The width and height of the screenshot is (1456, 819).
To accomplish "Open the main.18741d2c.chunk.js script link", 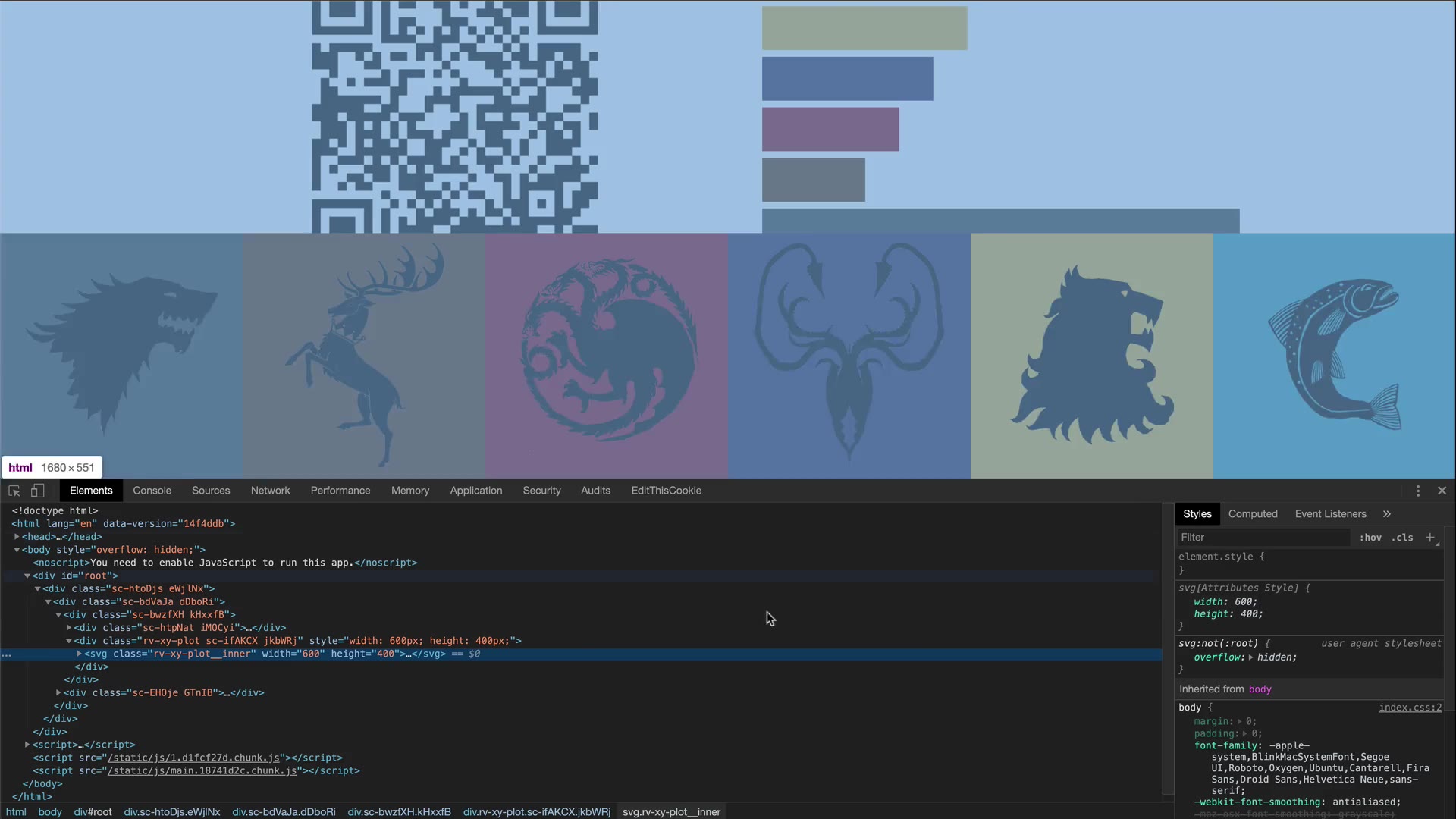I will click(x=202, y=770).
